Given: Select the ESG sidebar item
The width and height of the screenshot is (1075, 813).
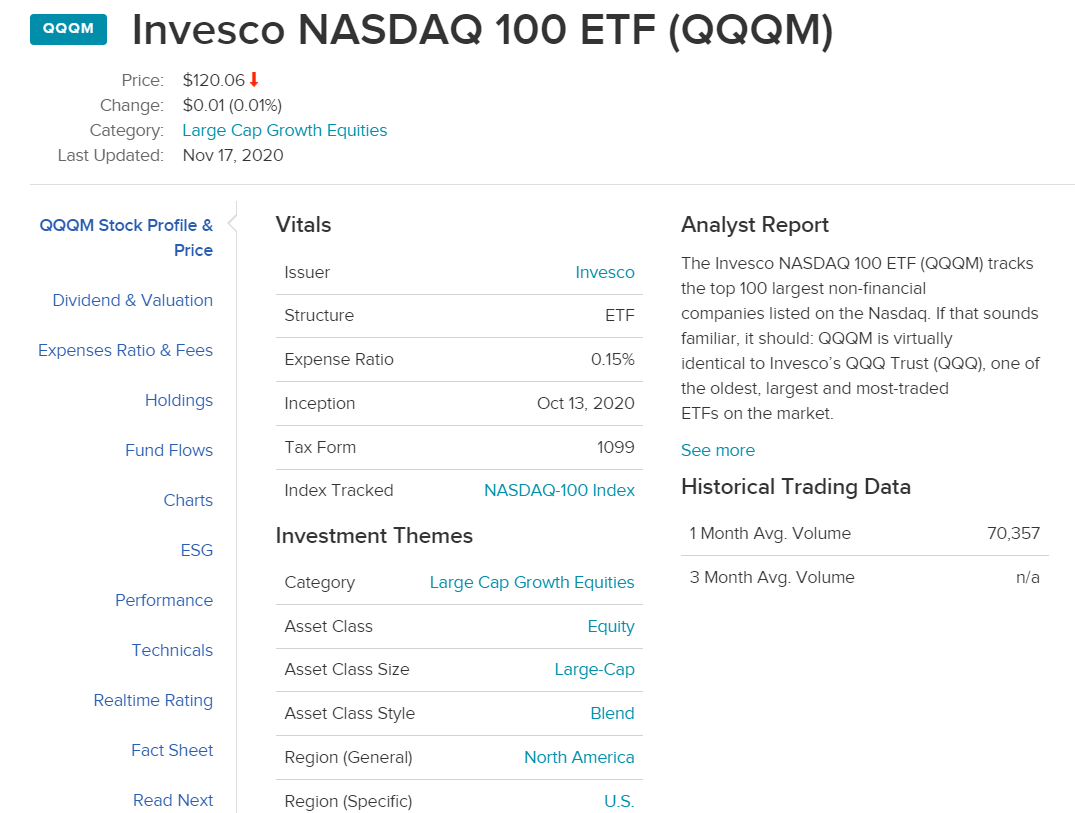Looking at the screenshot, I should click(197, 550).
